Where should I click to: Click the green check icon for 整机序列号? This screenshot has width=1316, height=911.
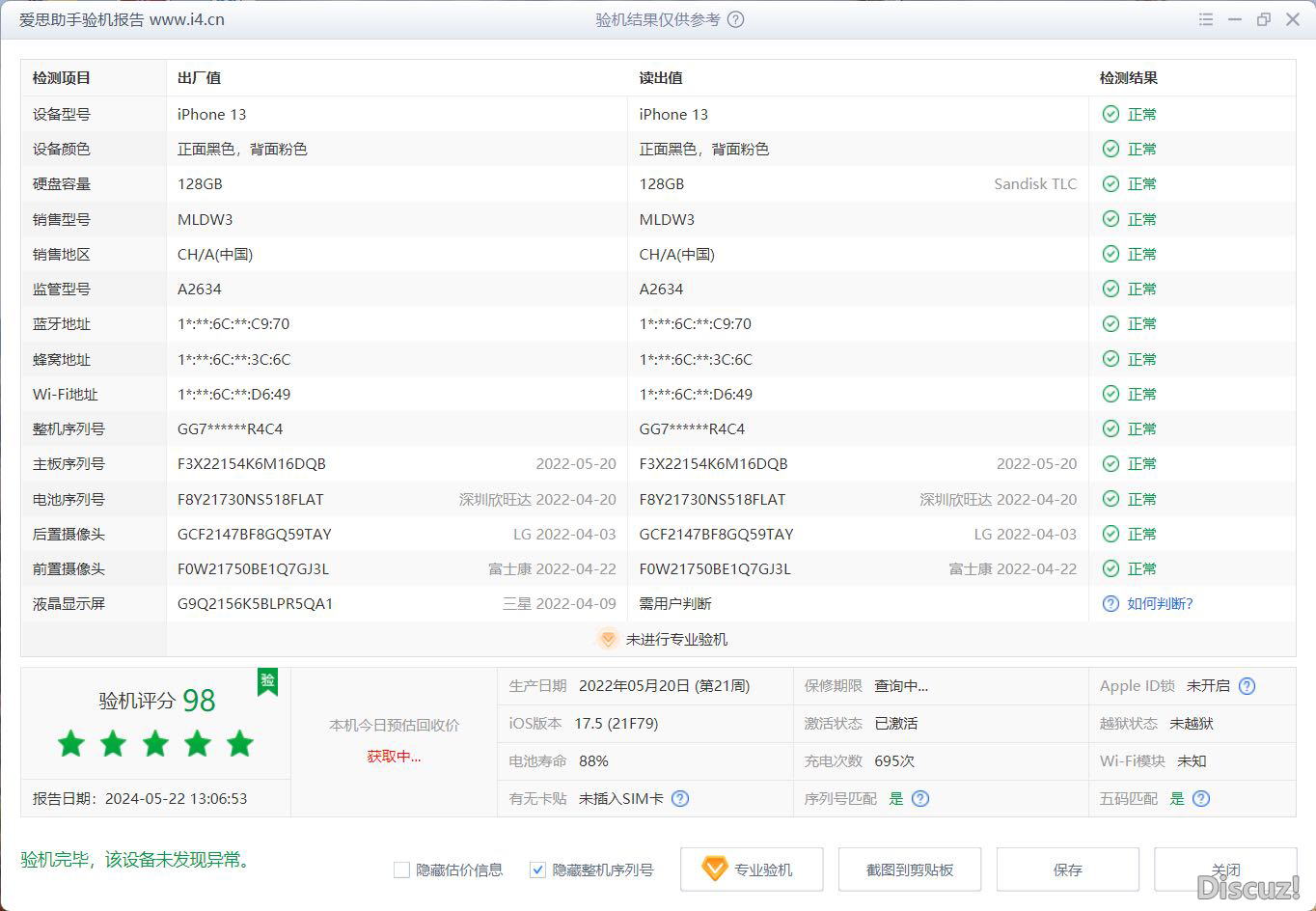[1110, 428]
